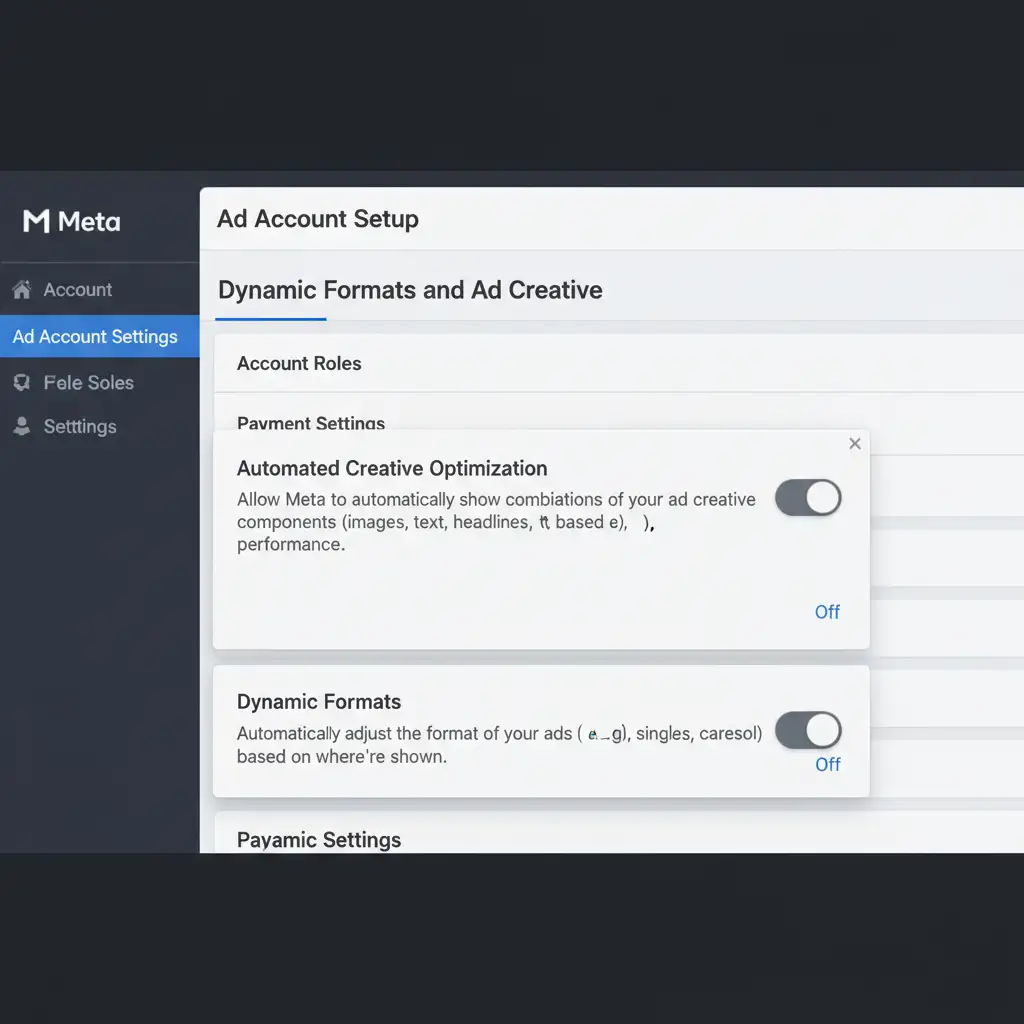Click the Meta logo icon
This screenshot has width=1024, height=1024.
(x=36, y=221)
